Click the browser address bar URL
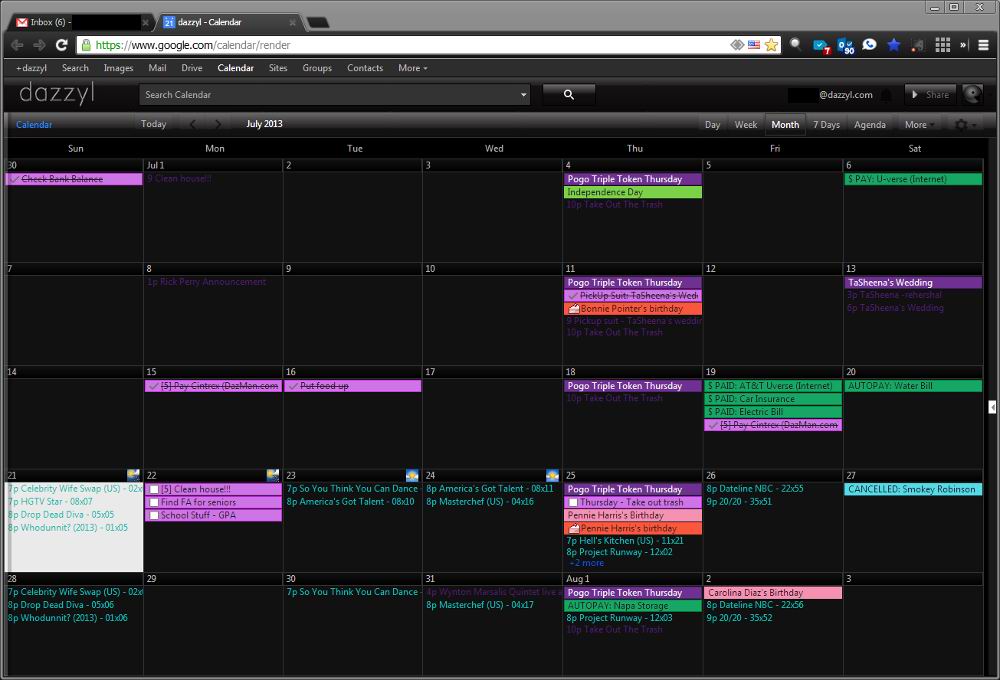 [x=193, y=45]
